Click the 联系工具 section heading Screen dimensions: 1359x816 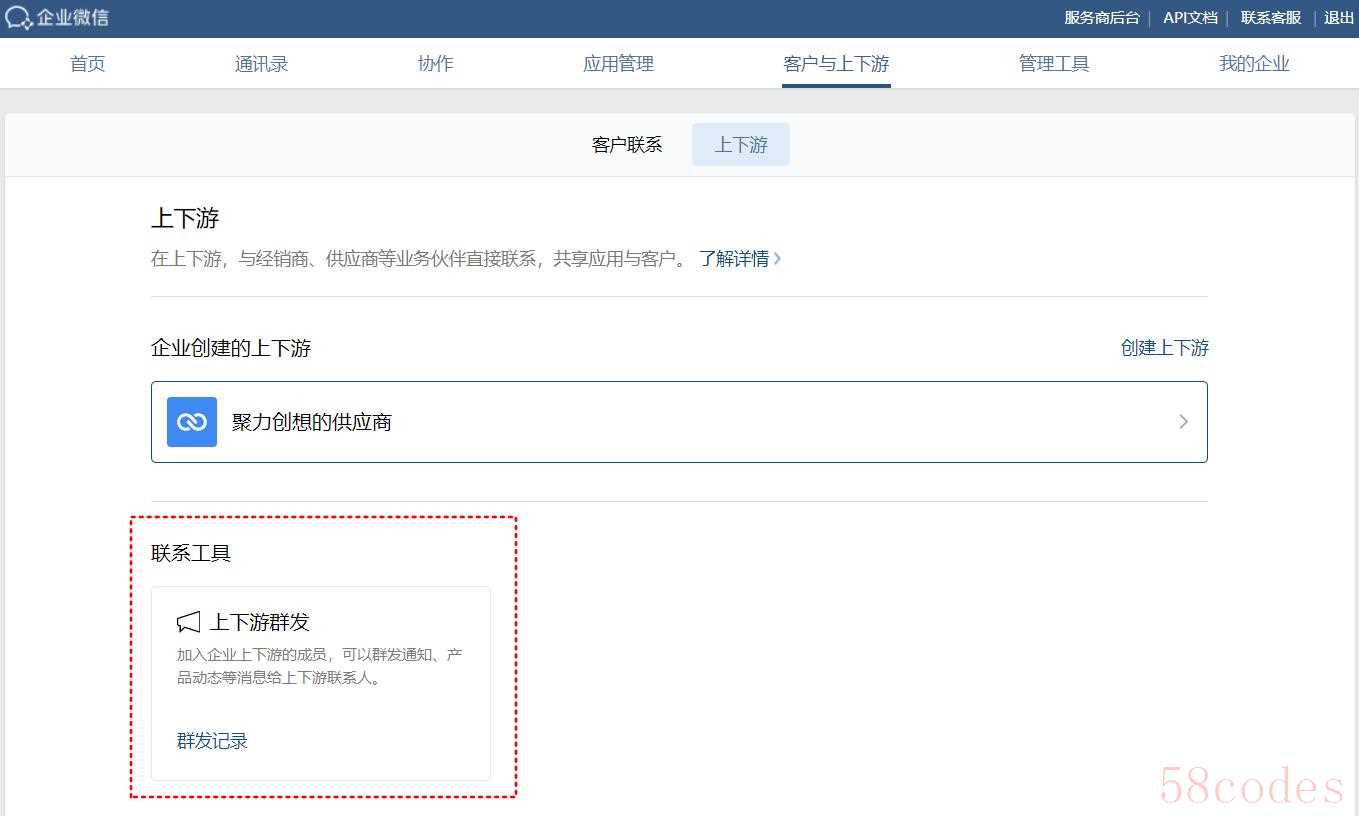tap(191, 553)
